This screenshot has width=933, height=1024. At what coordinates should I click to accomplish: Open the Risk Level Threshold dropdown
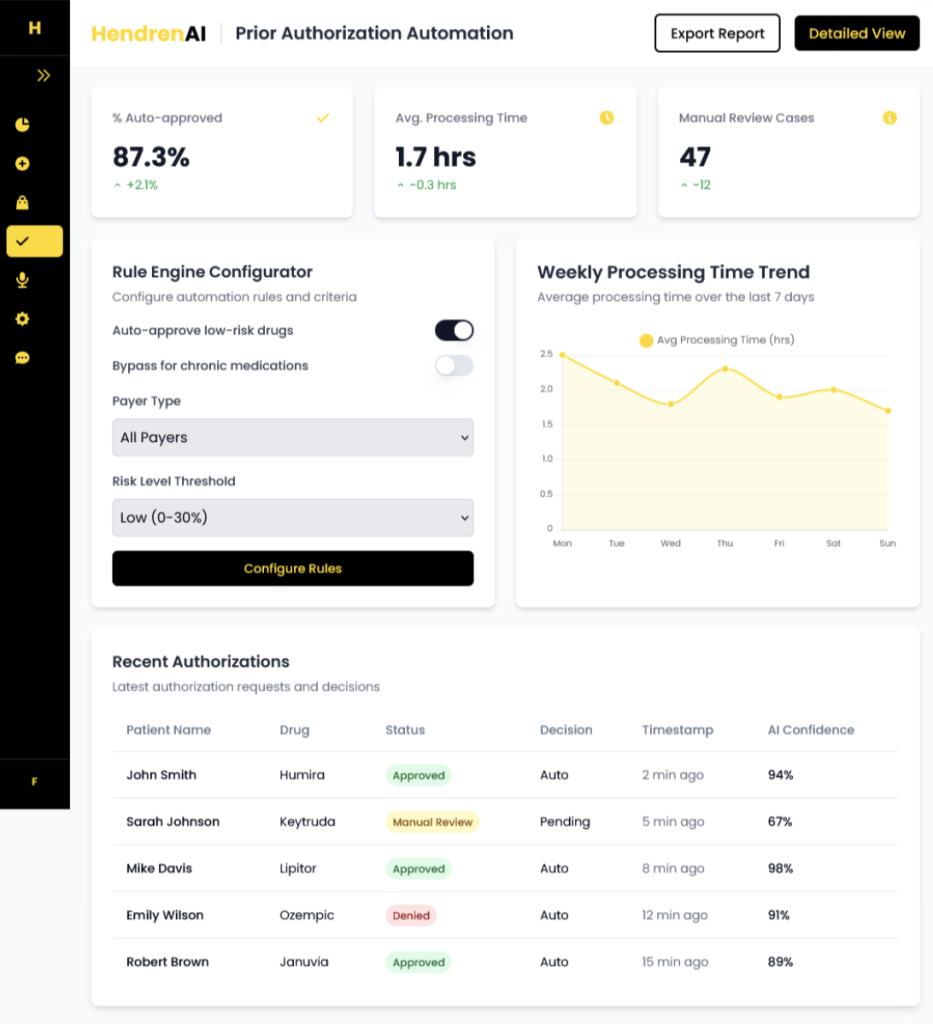(292, 518)
